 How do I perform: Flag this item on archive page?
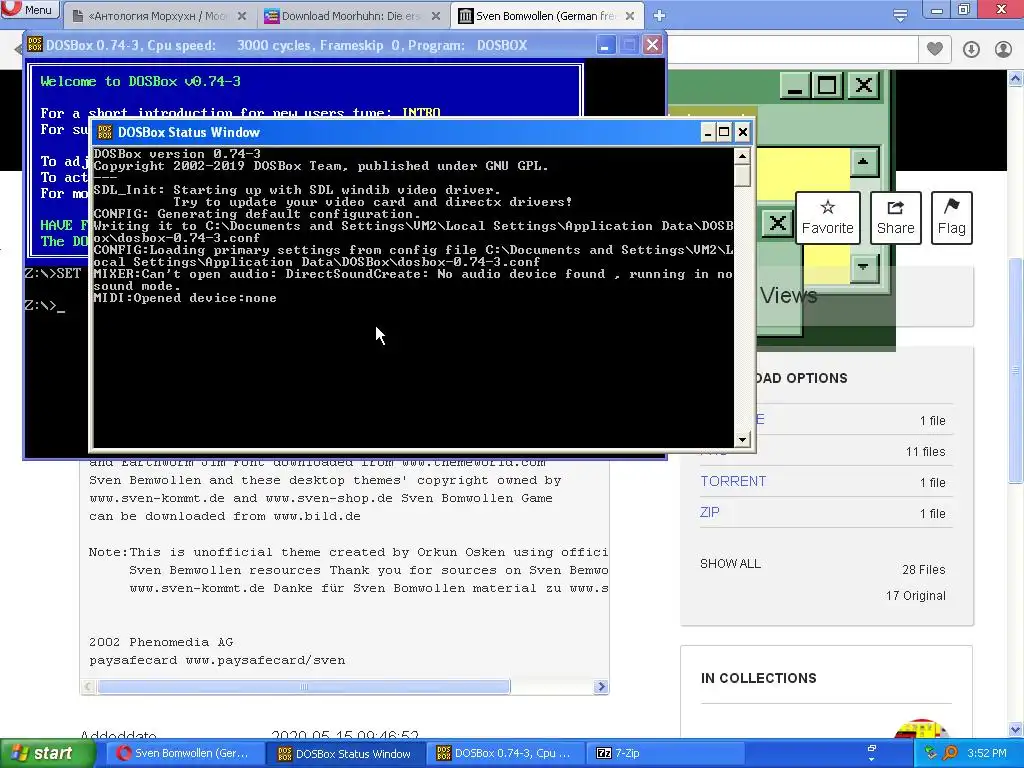pyautogui.click(x=952, y=217)
